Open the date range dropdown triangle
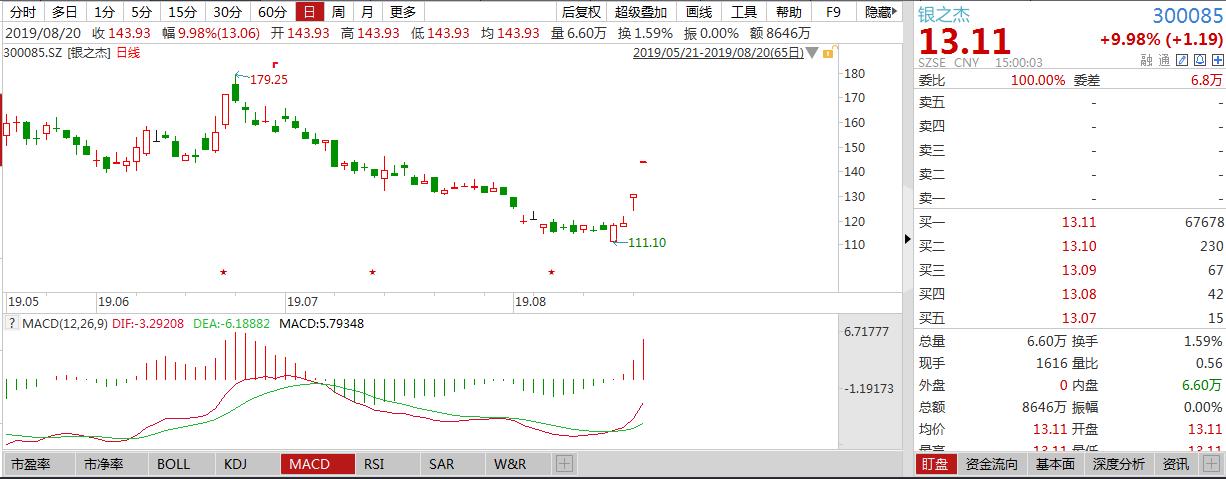This screenshot has height=479, width=1226. click(812, 52)
